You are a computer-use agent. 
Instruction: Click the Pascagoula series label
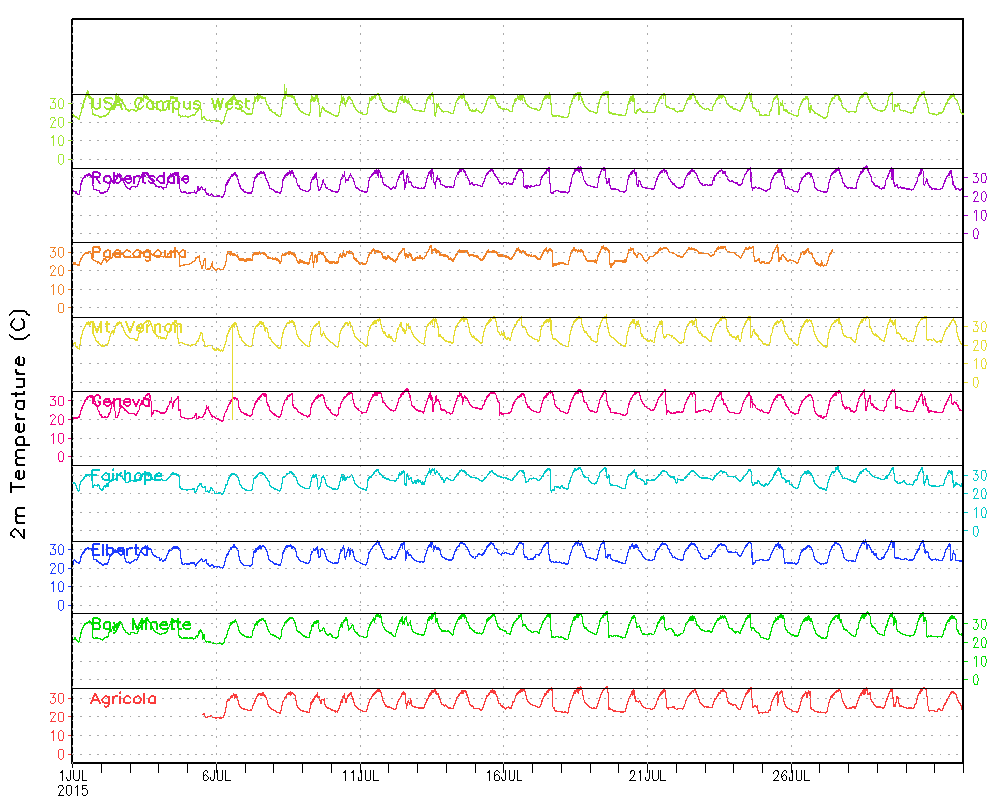pos(138,253)
